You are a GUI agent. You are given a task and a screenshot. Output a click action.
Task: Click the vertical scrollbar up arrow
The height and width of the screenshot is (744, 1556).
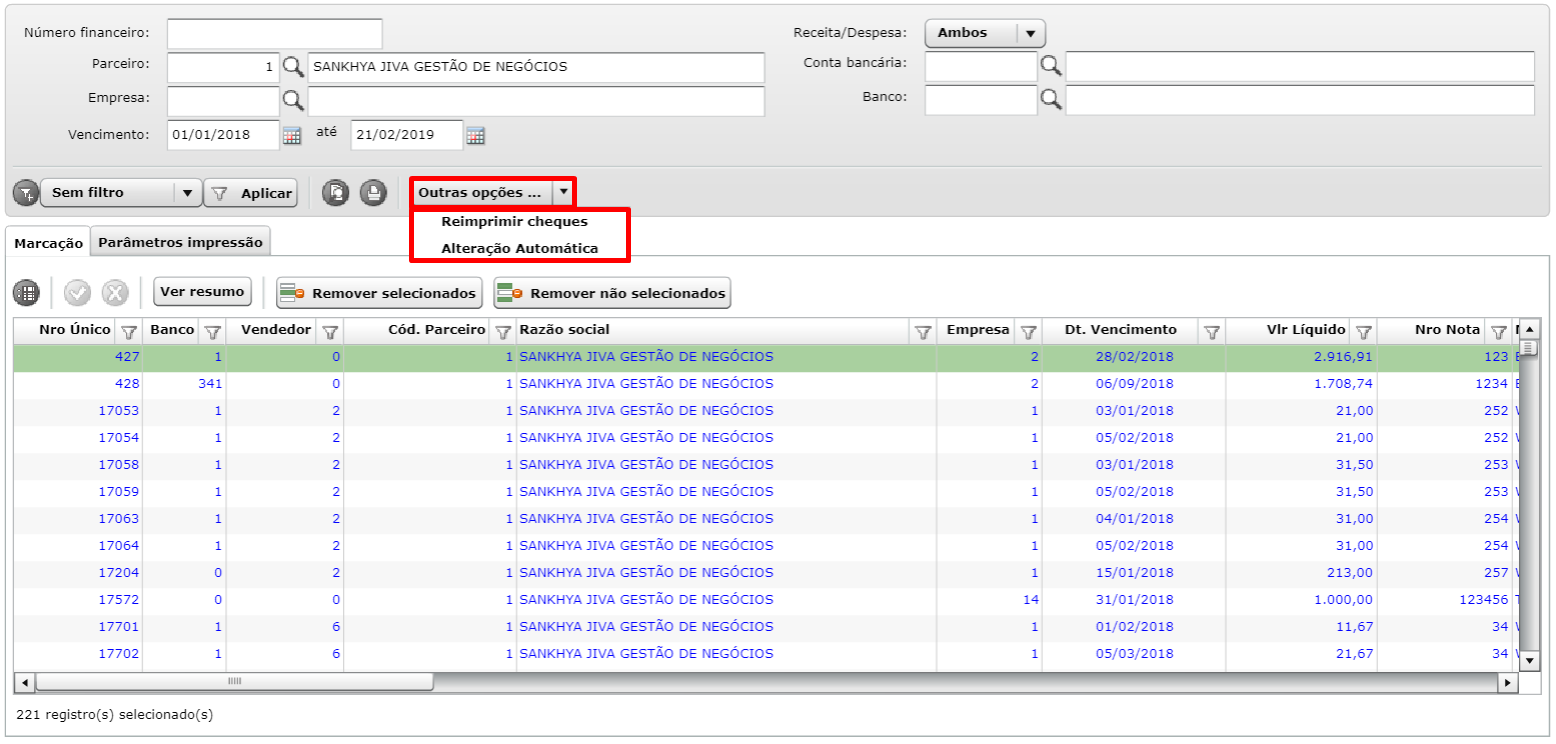(x=1528, y=329)
